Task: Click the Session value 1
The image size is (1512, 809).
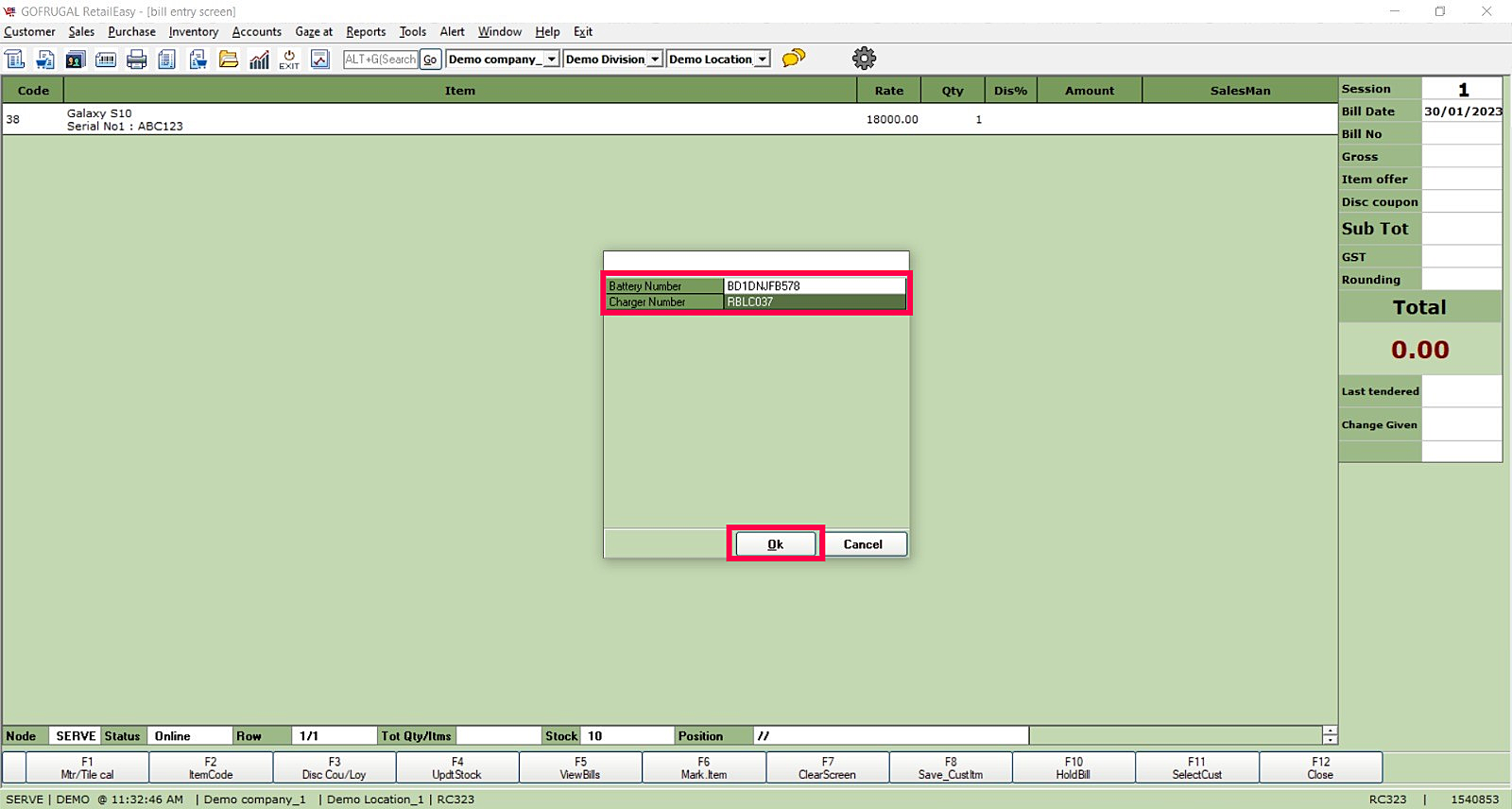Action: point(1462,89)
